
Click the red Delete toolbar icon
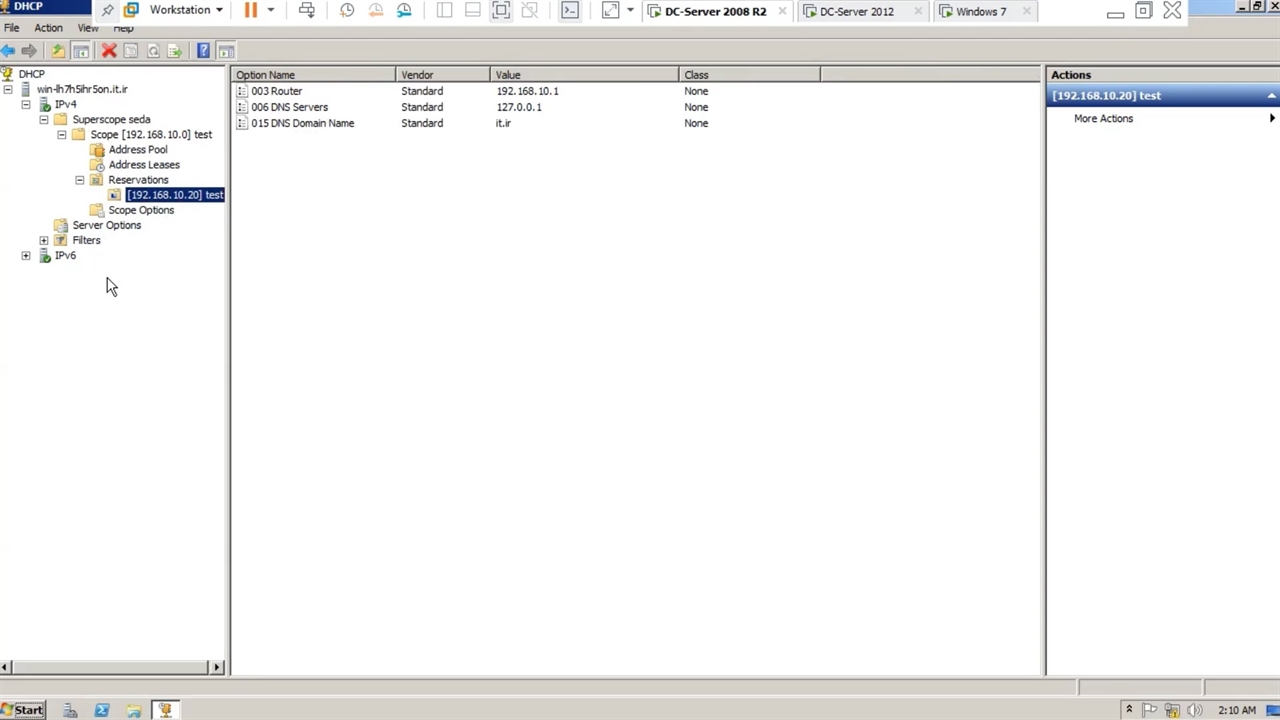pos(109,51)
